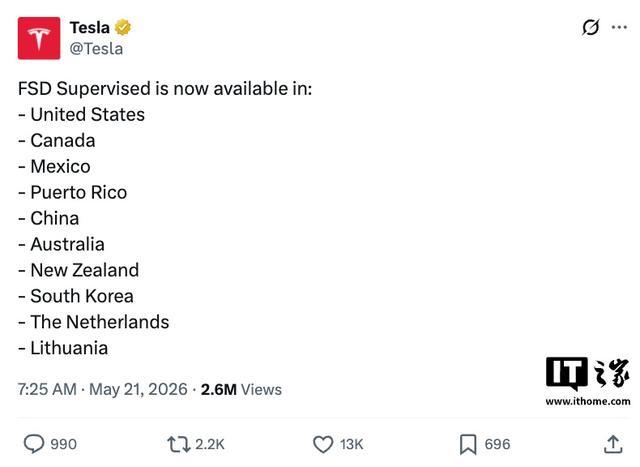Click the 2.6M Views count

tap(241, 389)
